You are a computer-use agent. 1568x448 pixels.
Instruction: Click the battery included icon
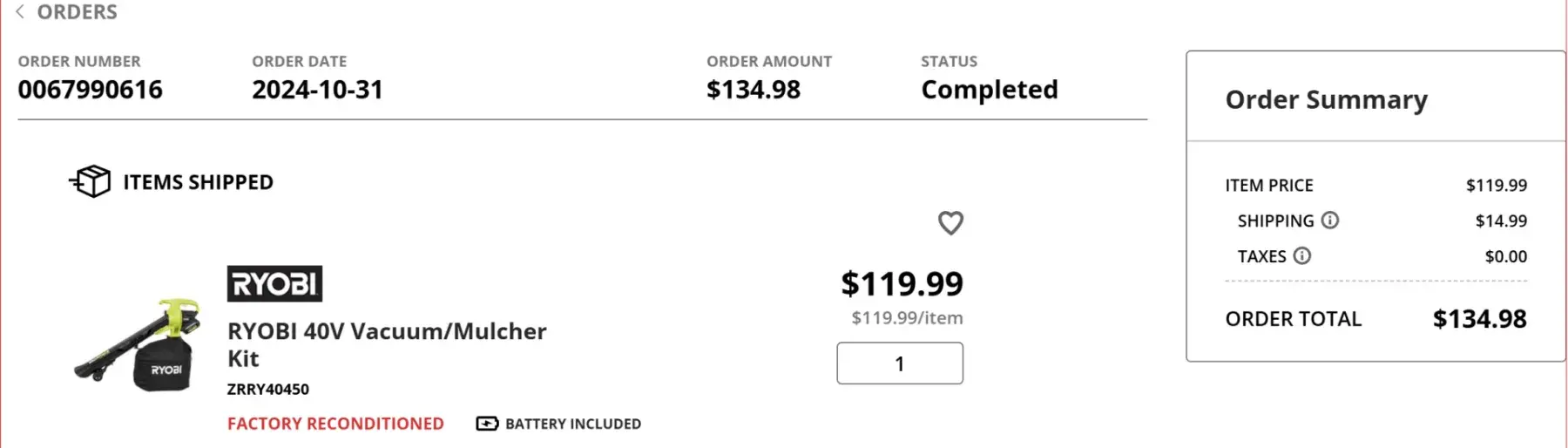pyautogui.click(x=487, y=424)
